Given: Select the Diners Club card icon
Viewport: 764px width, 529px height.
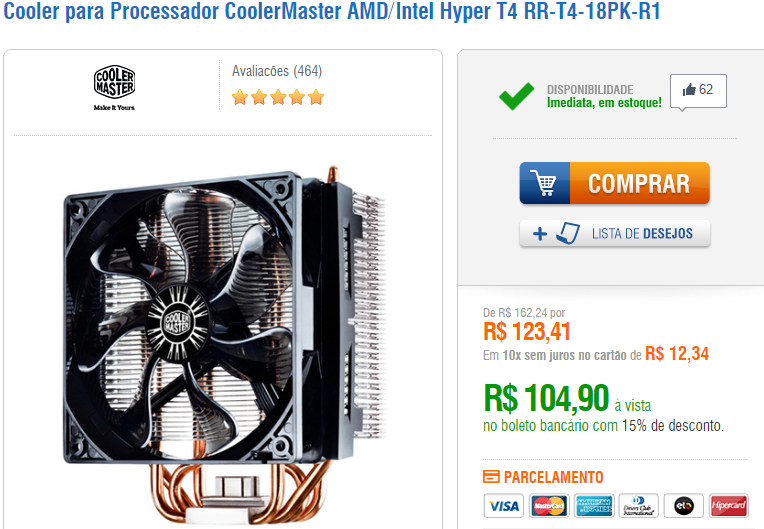Looking at the screenshot, I should click(x=638, y=506).
